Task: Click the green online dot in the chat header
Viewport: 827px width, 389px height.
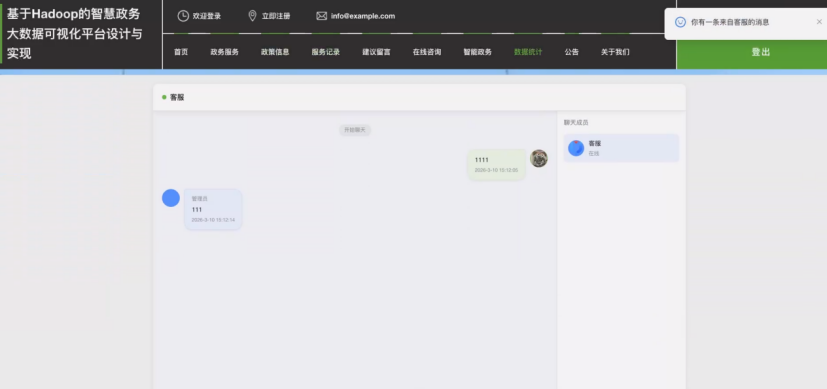Action: pyautogui.click(x=164, y=98)
